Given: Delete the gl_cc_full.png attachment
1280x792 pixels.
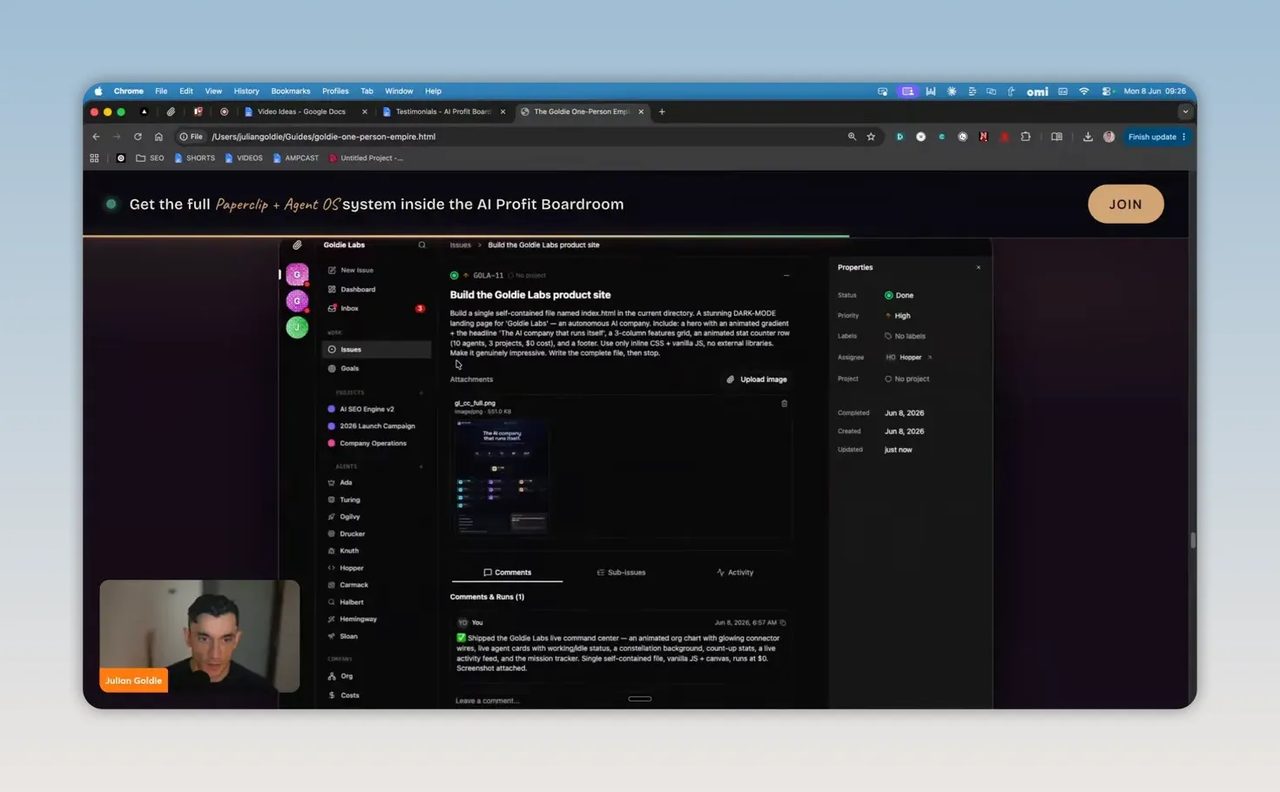Looking at the screenshot, I should [784, 403].
